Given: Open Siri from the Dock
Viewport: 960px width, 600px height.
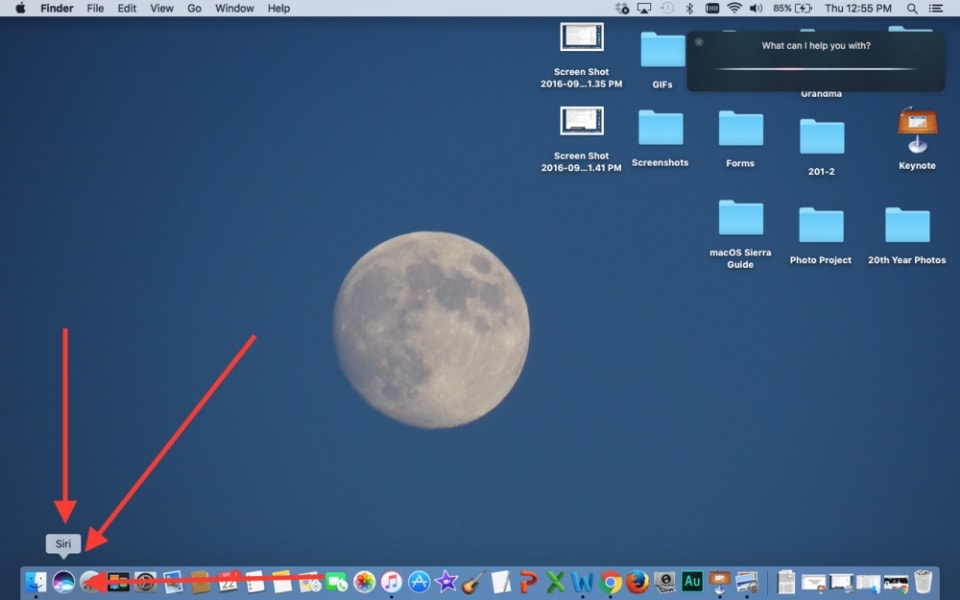Looking at the screenshot, I should click(x=62, y=582).
